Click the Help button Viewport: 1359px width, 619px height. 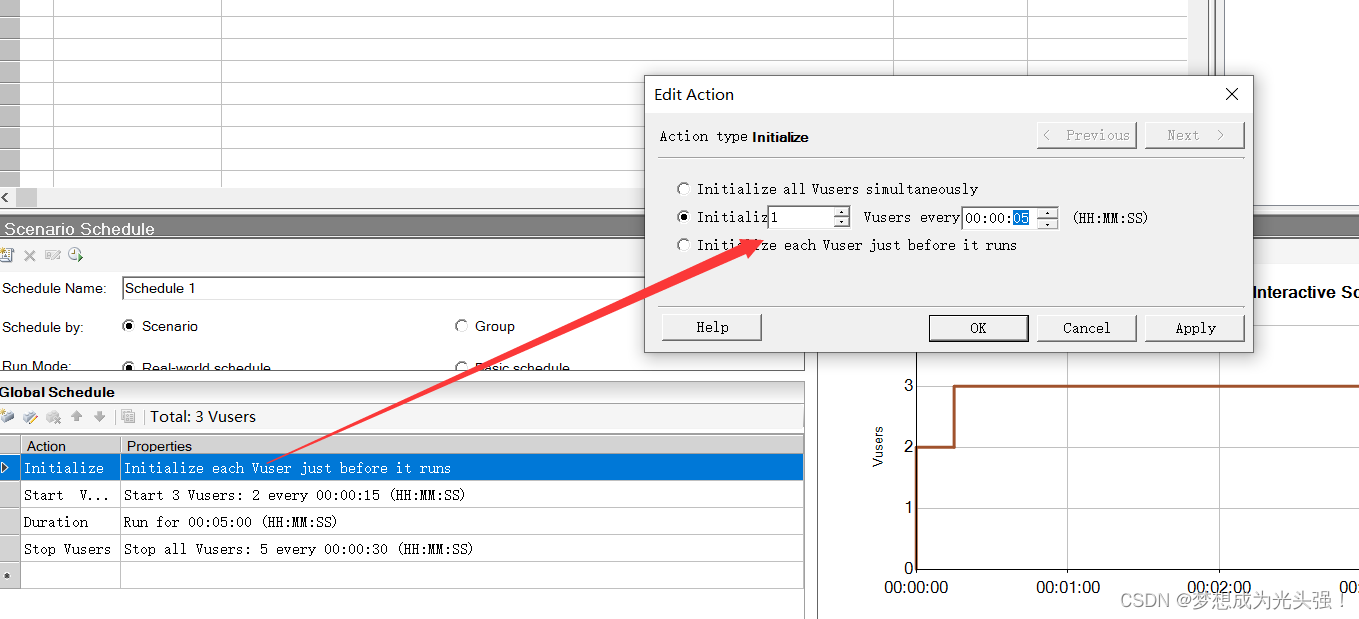(x=712, y=327)
